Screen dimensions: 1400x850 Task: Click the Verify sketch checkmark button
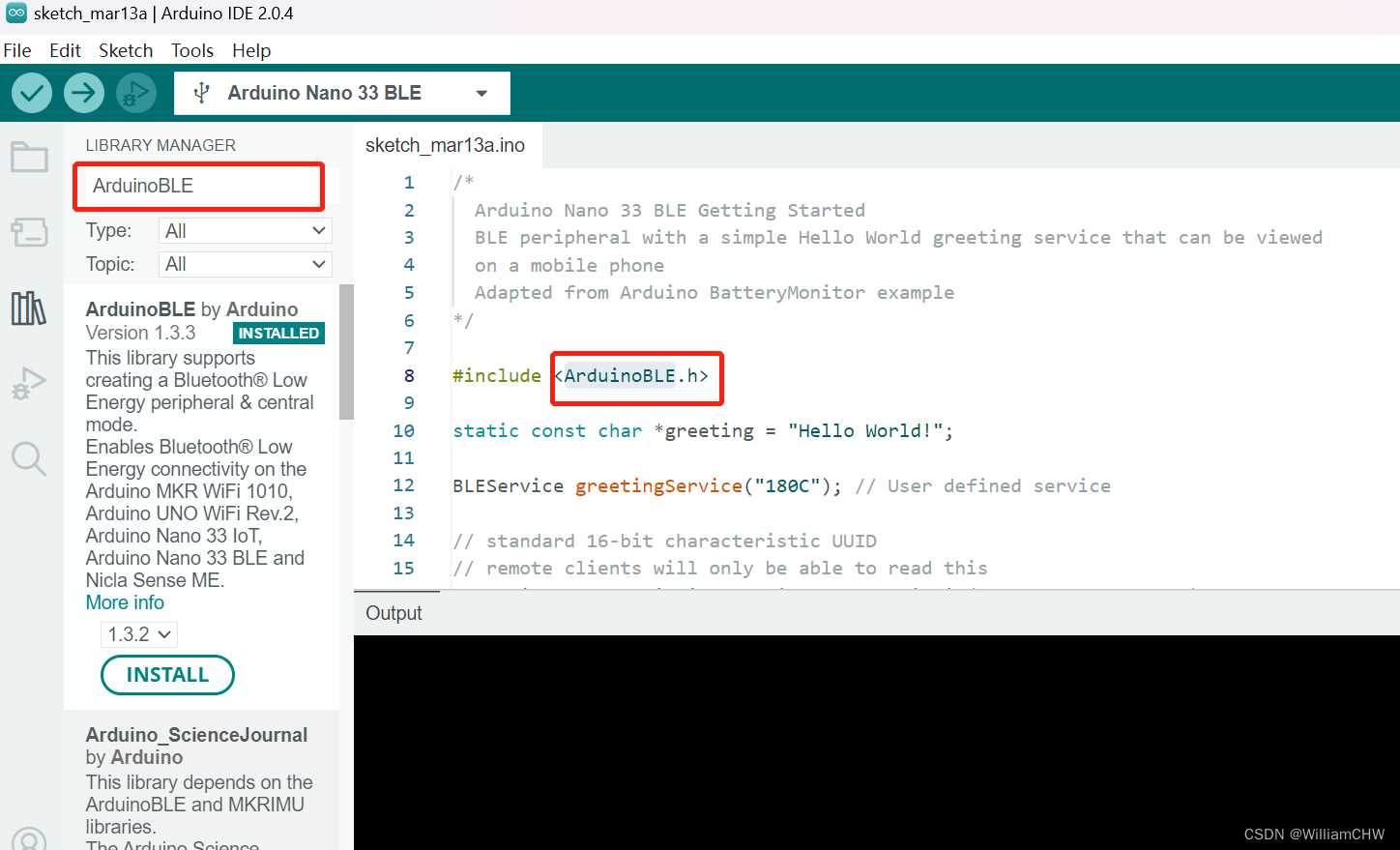(x=32, y=93)
